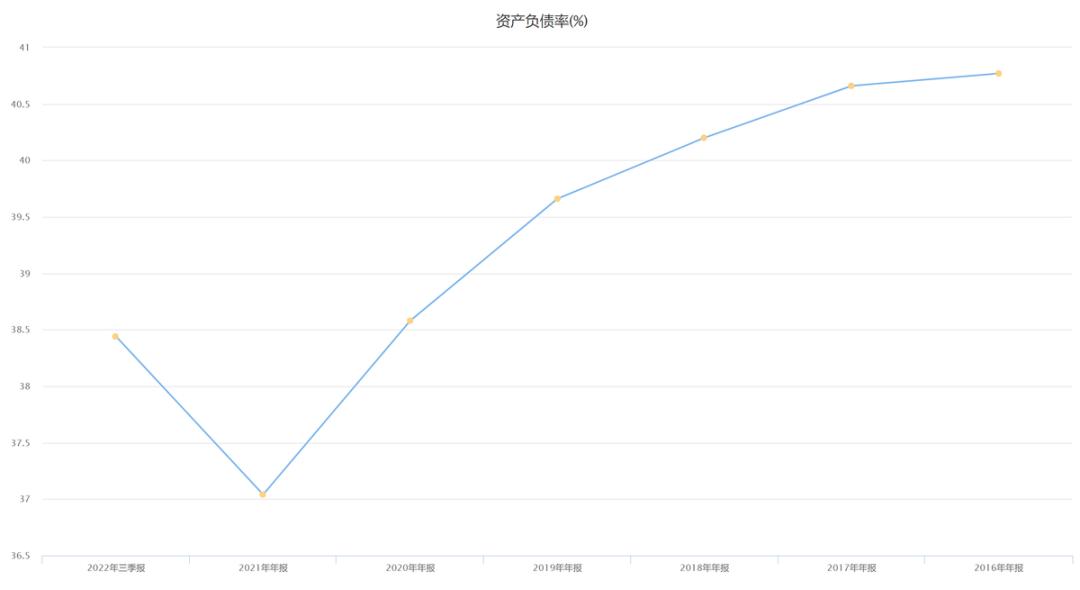Click the y-axis value 38.5

pos(21,330)
